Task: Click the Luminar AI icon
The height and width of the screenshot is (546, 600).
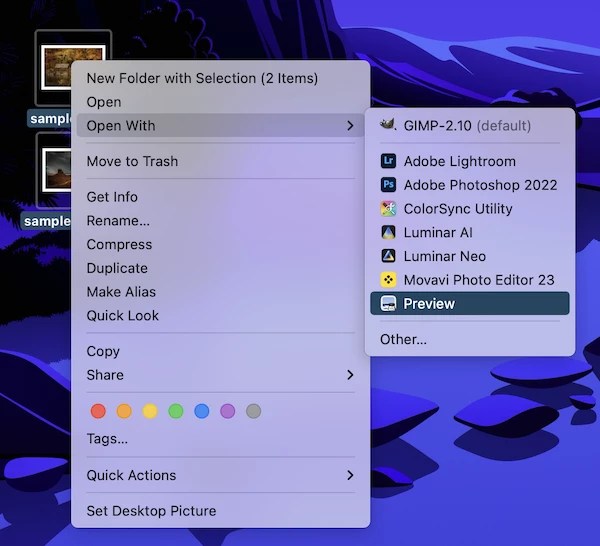Action: click(388, 232)
